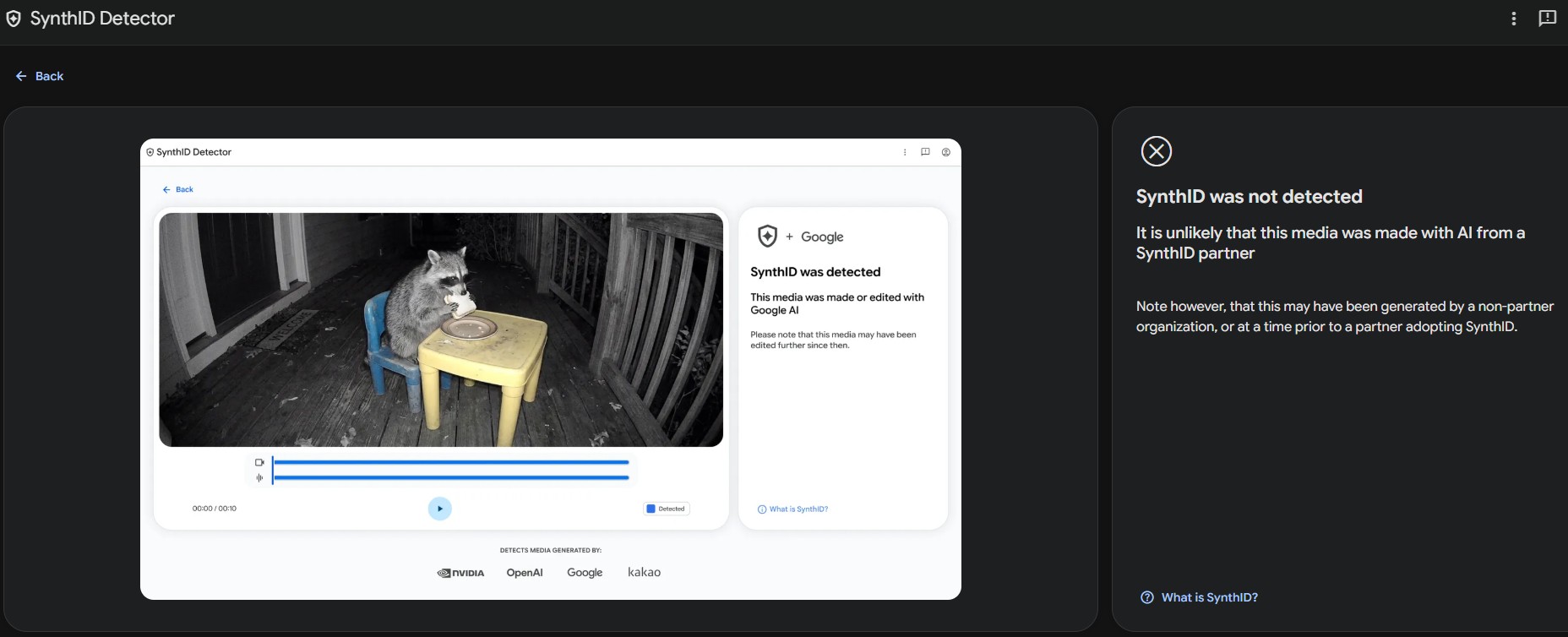
Task: Click the three-dot menu inside the embedded light screenshot
Action: [x=905, y=152]
